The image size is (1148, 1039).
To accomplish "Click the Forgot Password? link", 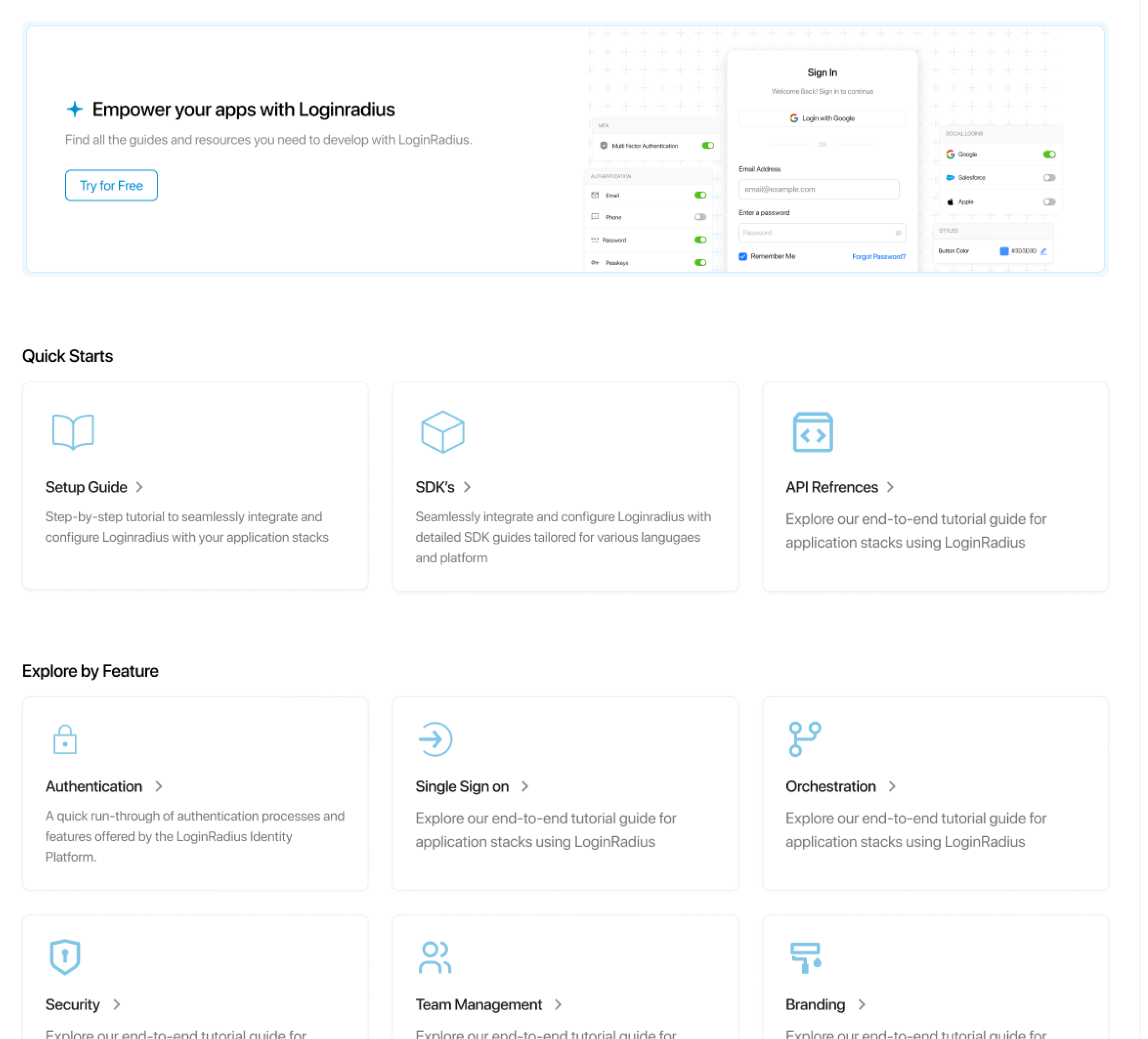I will pyautogui.click(x=879, y=257).
